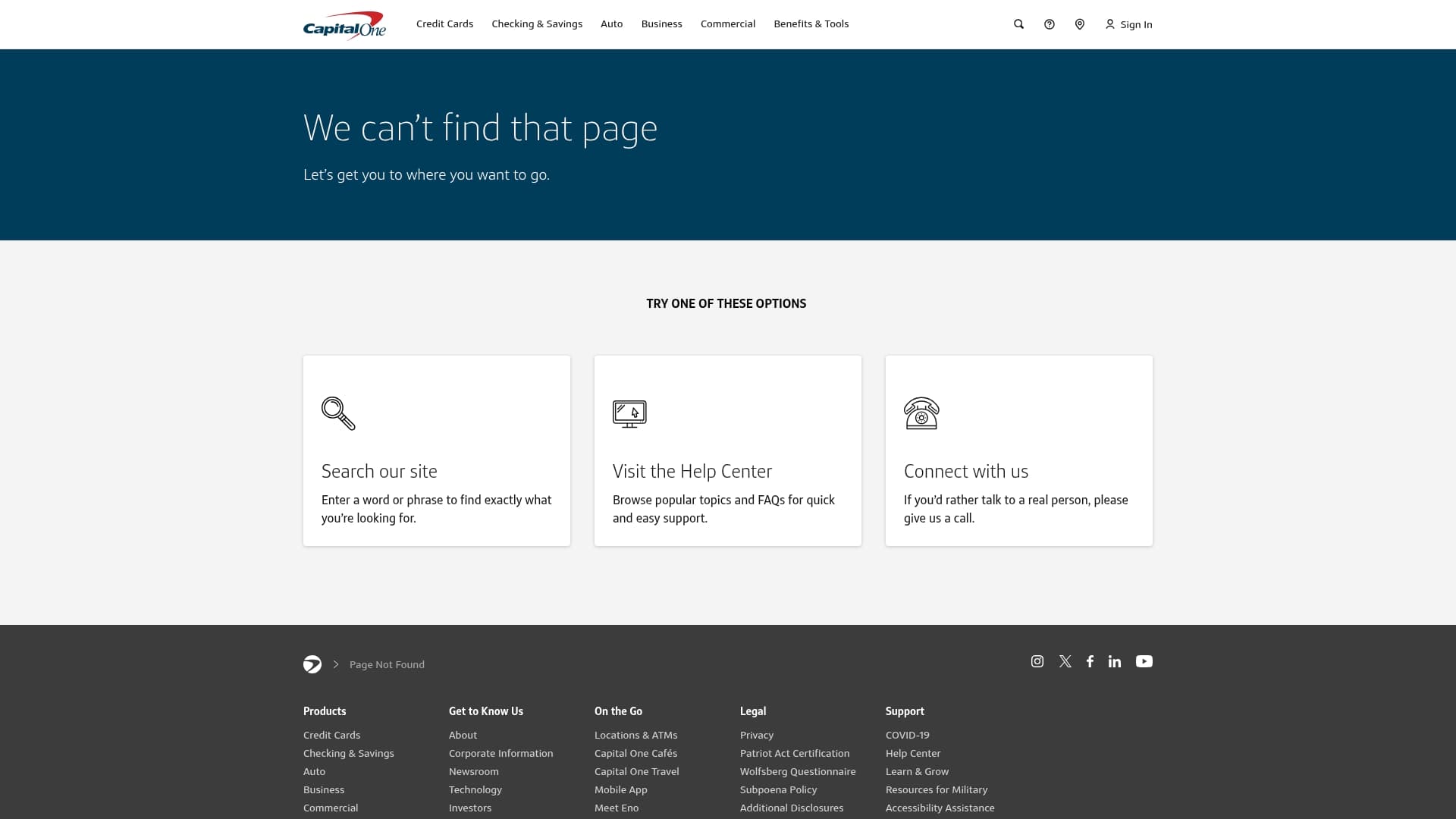Open the Benefits & Tools nav menu
This screenshot has width=1456, height=819.
click(x=811, y=24)
